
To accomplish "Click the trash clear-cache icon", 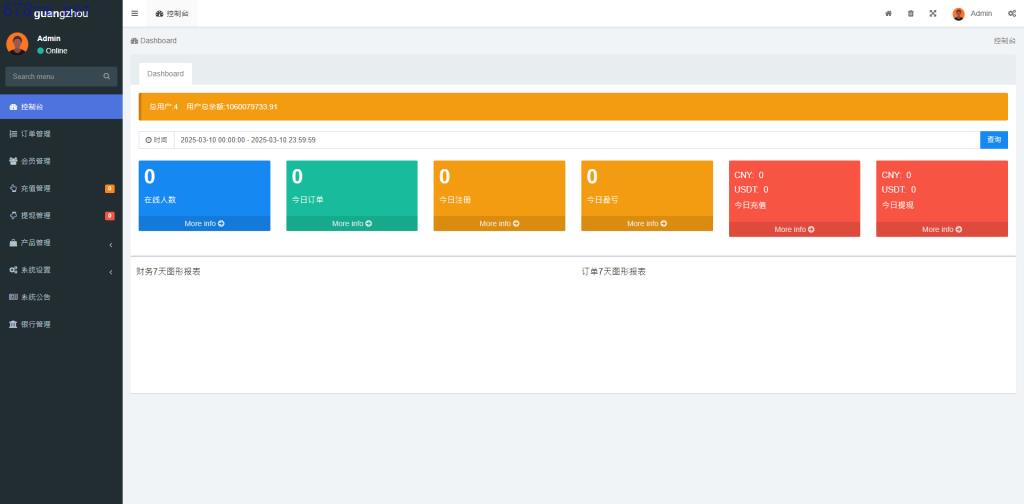I will point(910,13).
